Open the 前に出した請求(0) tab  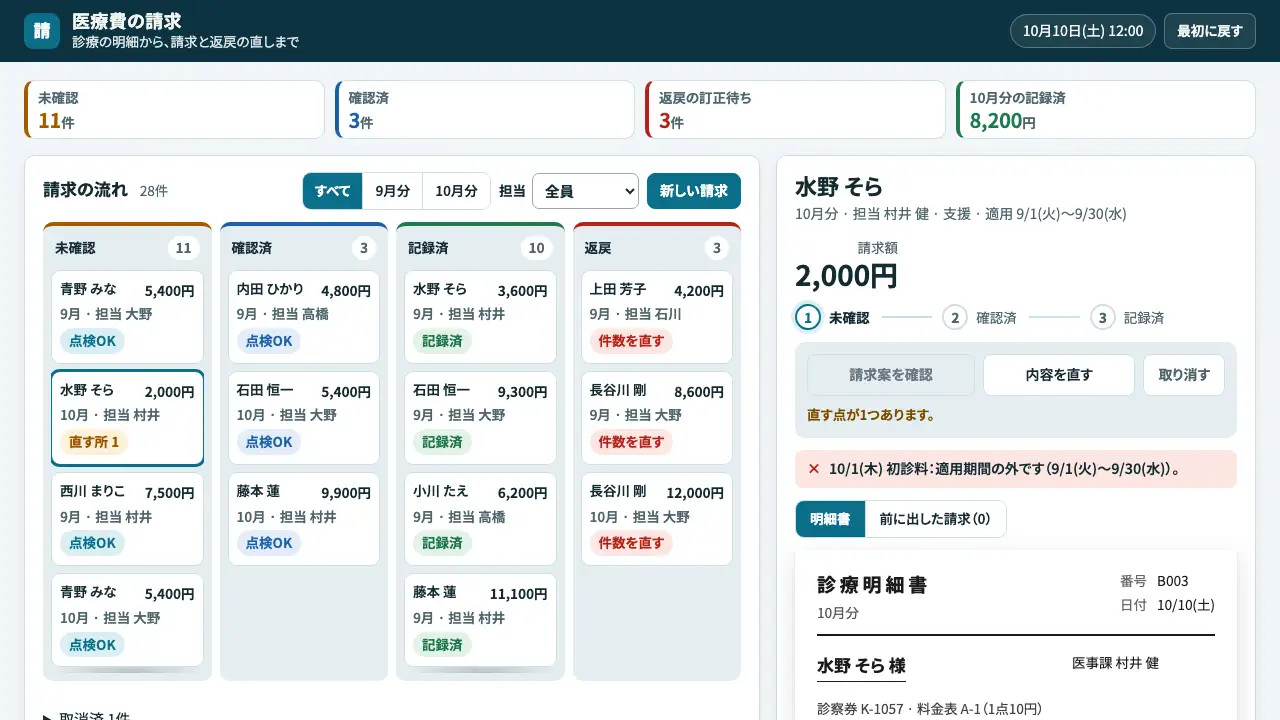pyautogui.click(x=935, y=519)
